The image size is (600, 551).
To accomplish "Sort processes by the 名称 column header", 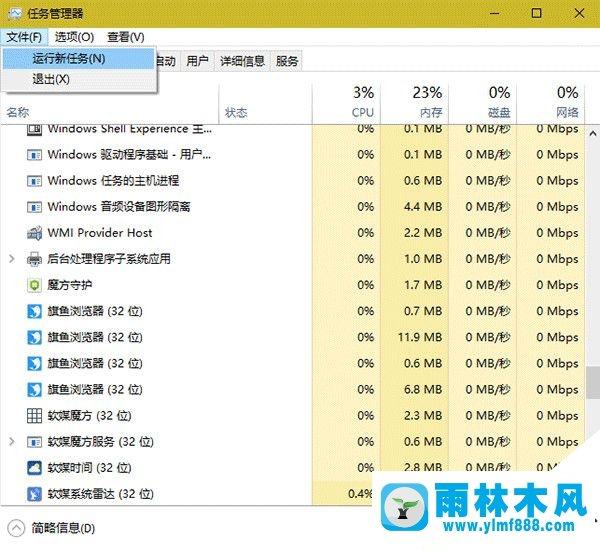I will point(18,112).
